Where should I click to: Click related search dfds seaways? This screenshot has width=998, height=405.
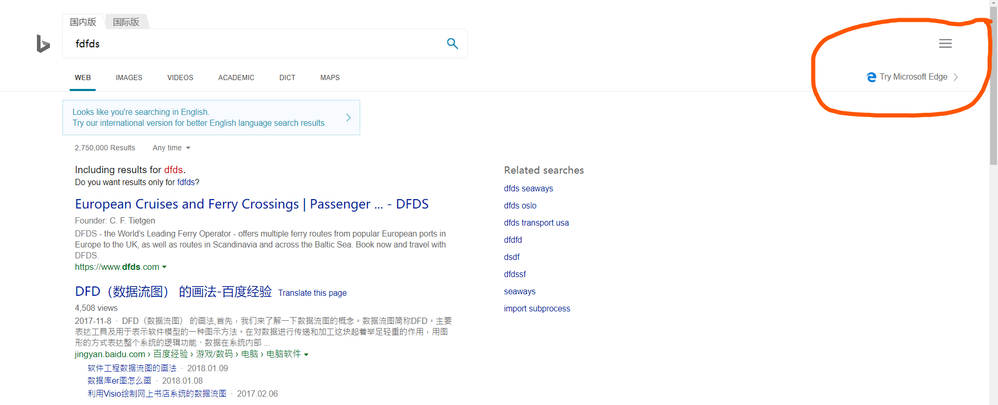point(528,188)
